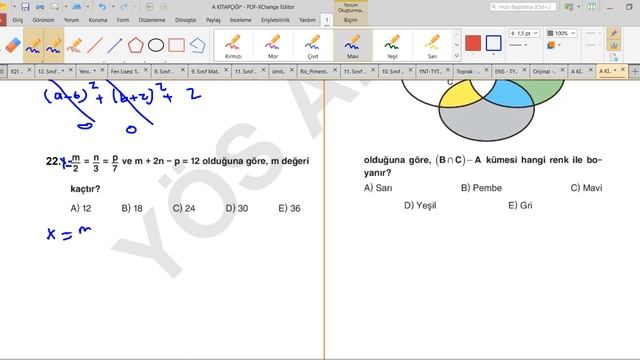640x360 pixels.
Task: Click the Undo arrow icon
Action: pos(102,7)
